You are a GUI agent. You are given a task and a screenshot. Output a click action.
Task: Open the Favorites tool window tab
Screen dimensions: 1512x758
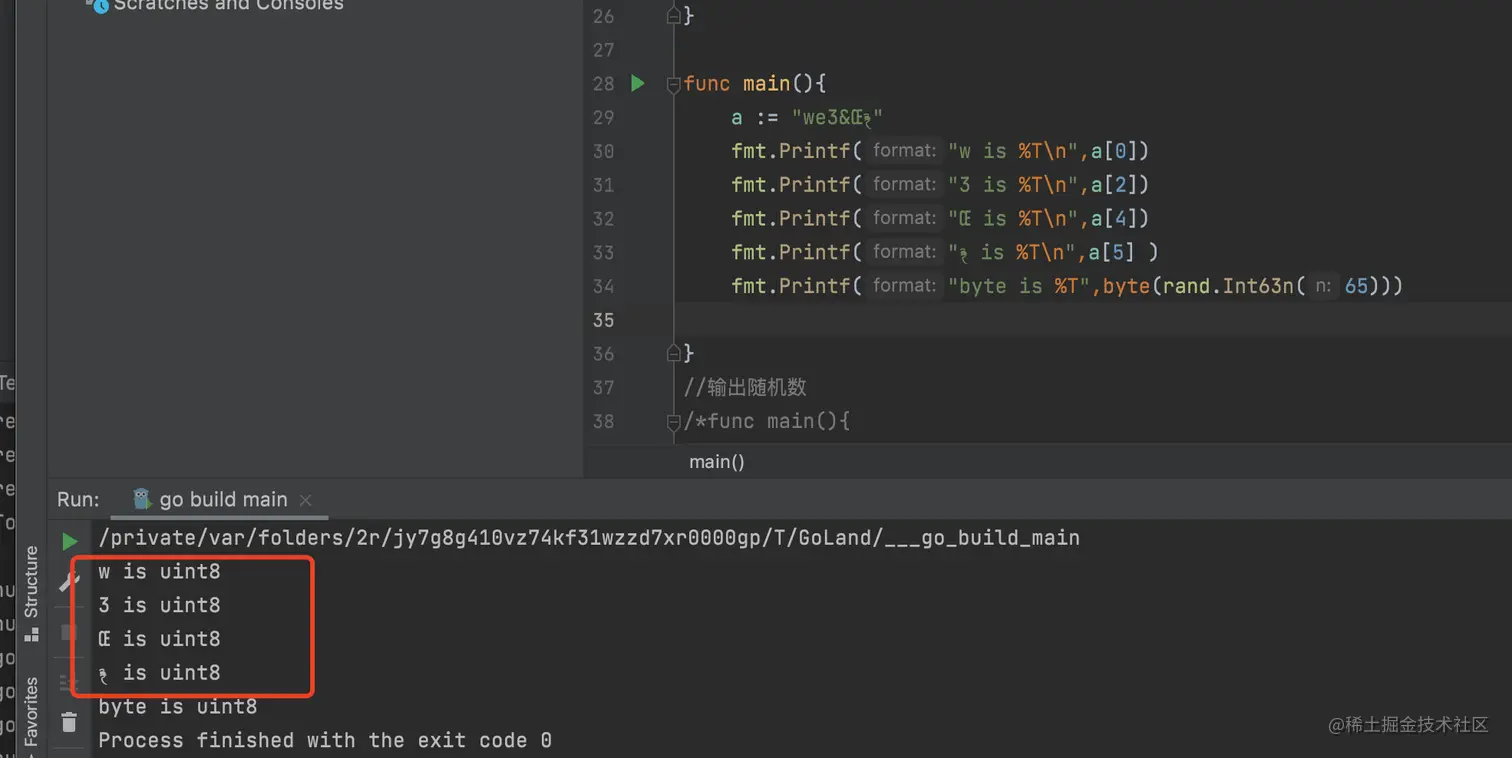coord(31,712)
